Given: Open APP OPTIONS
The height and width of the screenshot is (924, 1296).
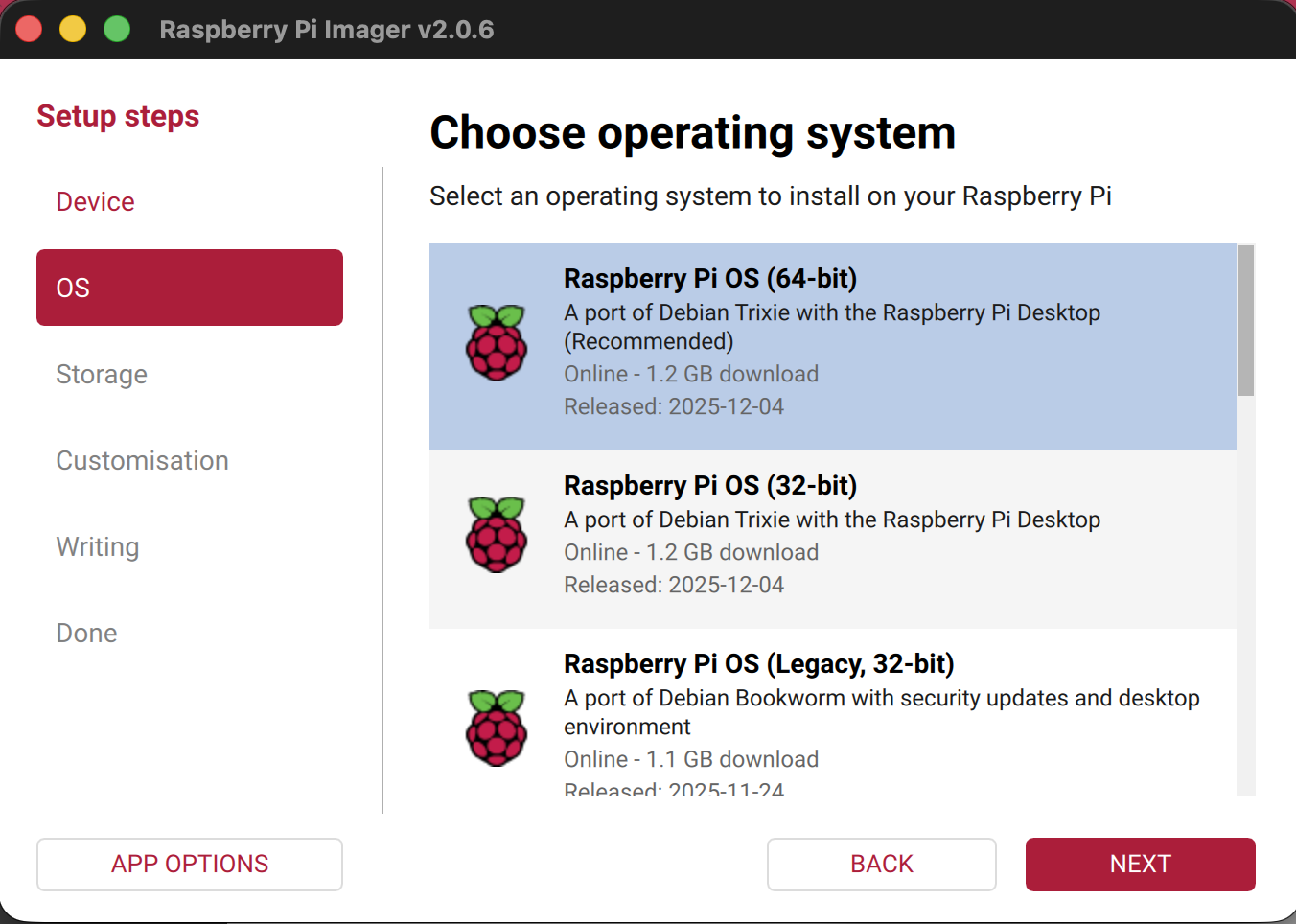Looking at the screenshot, I should click(189, 864).
